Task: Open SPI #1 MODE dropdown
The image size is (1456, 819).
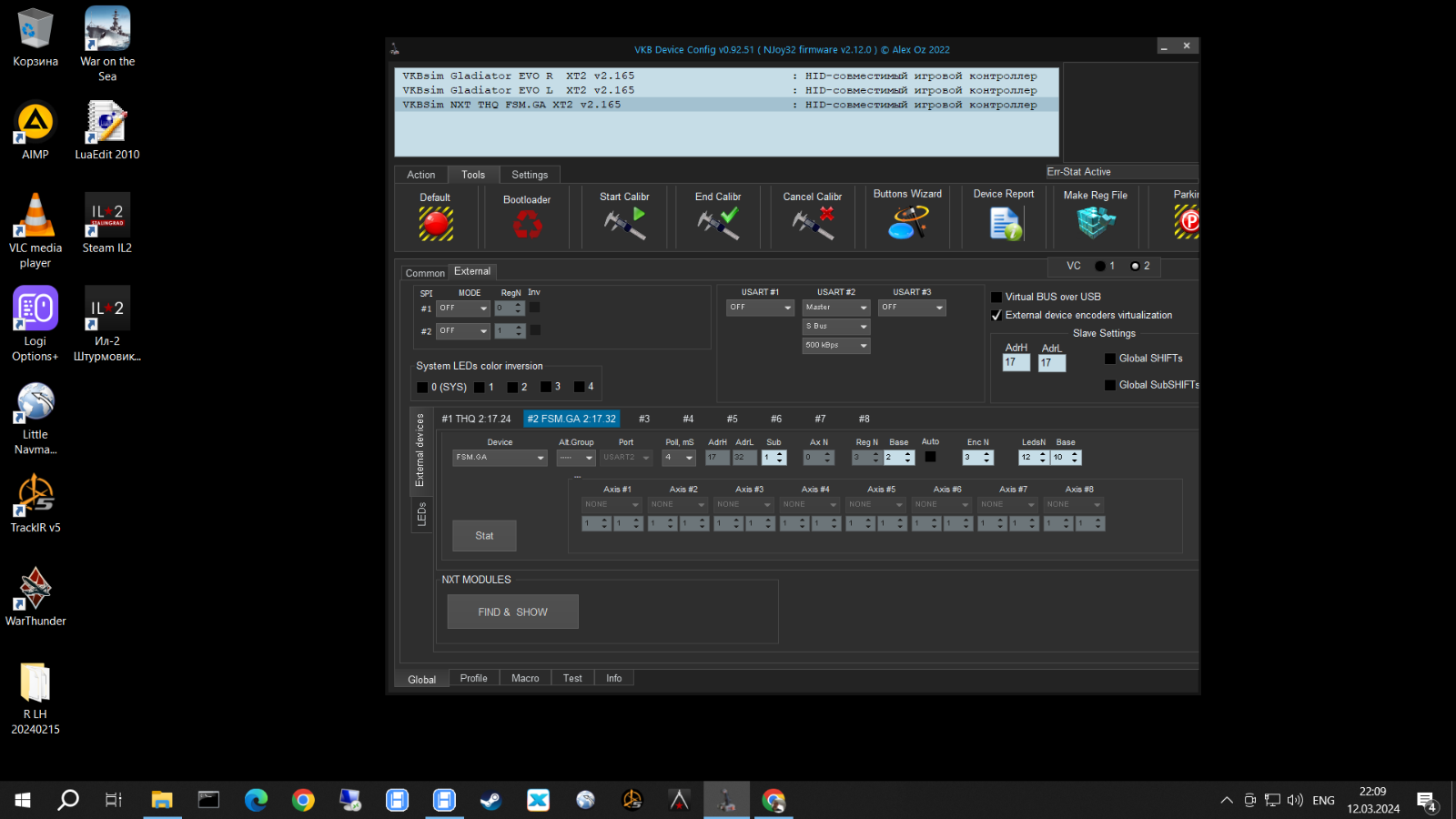Action: coord(463,308)
